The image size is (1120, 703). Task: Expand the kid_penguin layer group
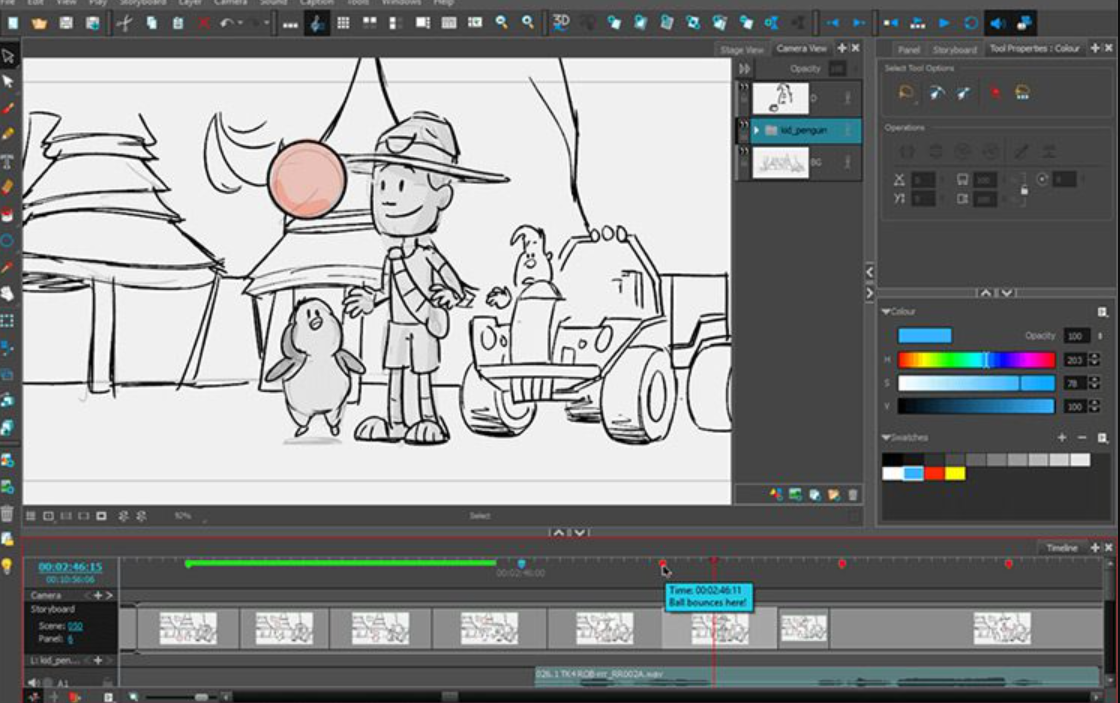tap(757, 131)
